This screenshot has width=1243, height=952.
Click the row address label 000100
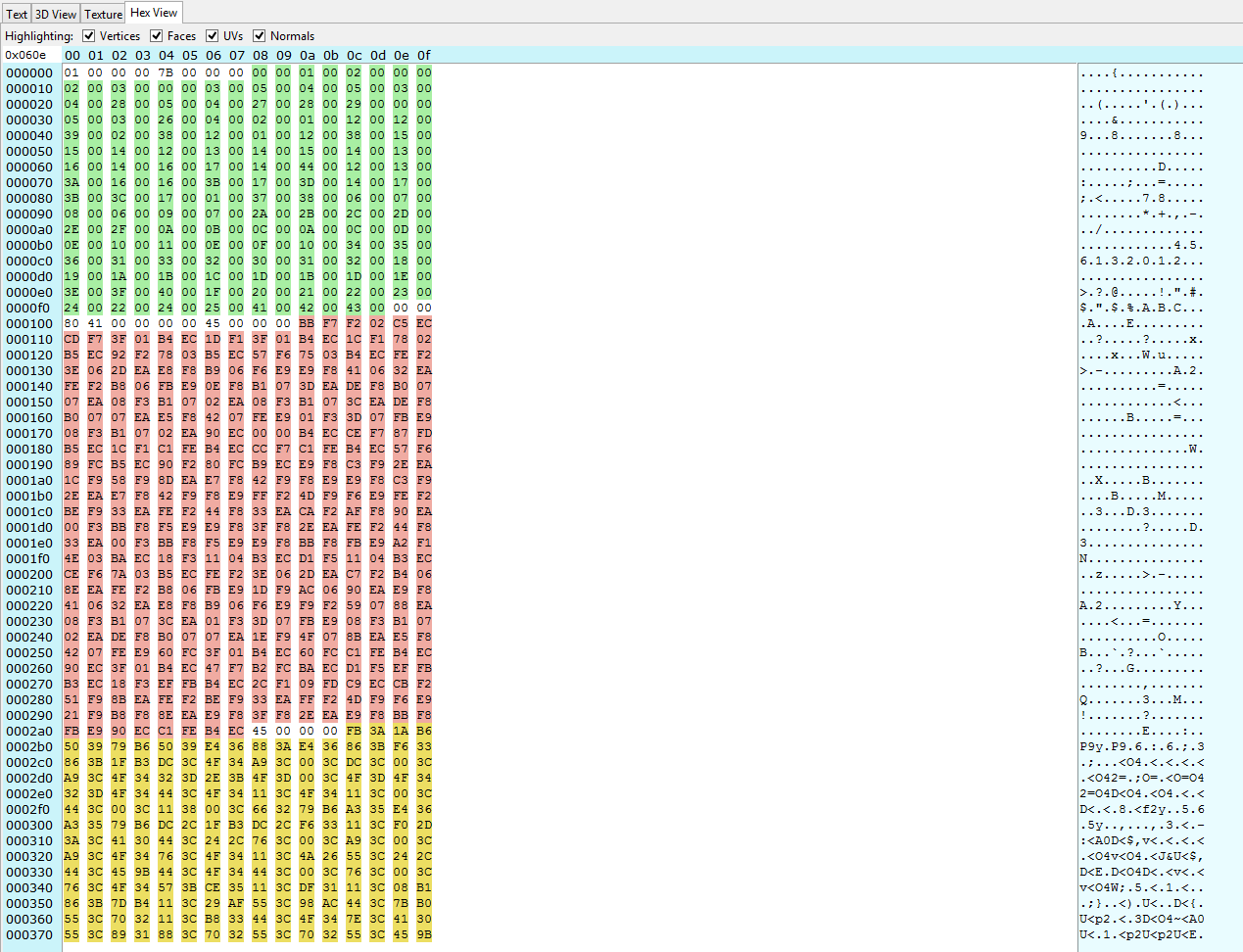pos(28,322)
